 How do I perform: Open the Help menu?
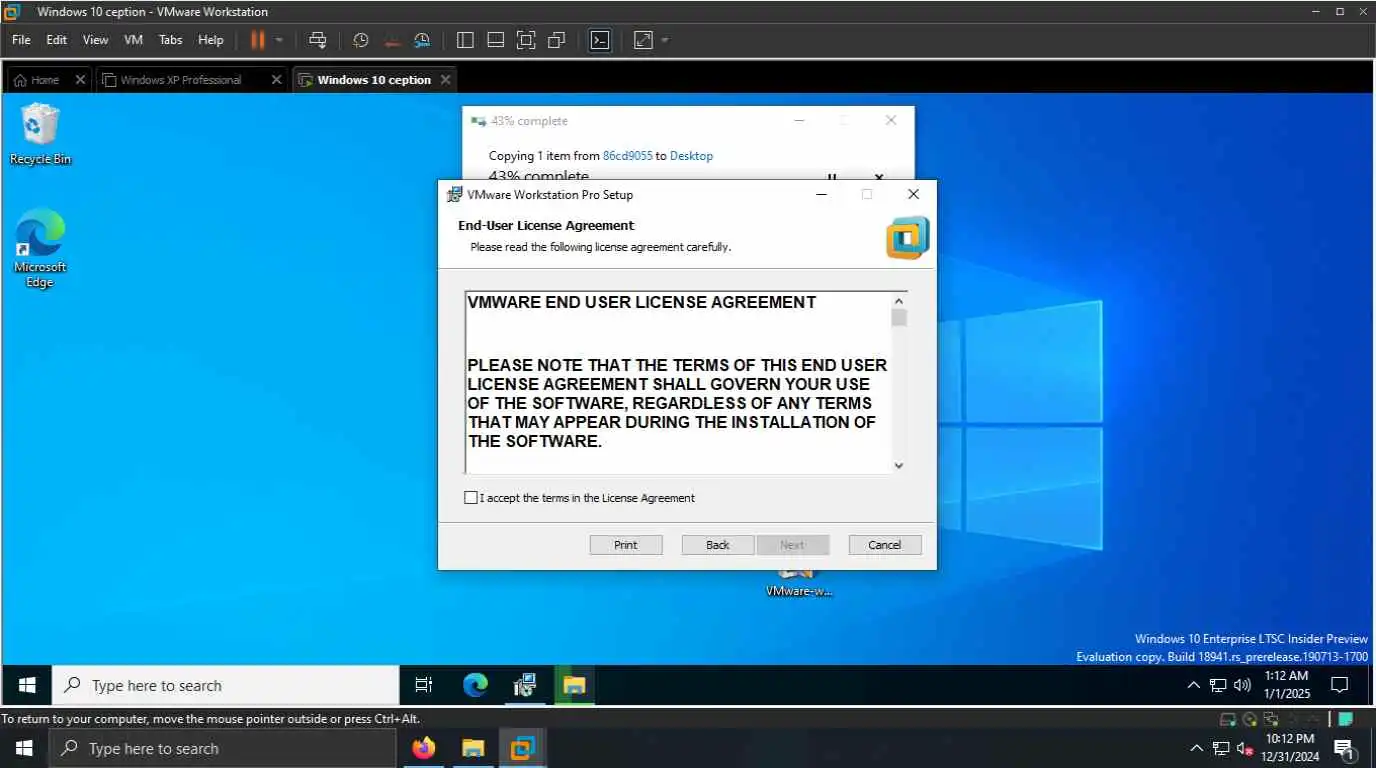tap(211, 40)
